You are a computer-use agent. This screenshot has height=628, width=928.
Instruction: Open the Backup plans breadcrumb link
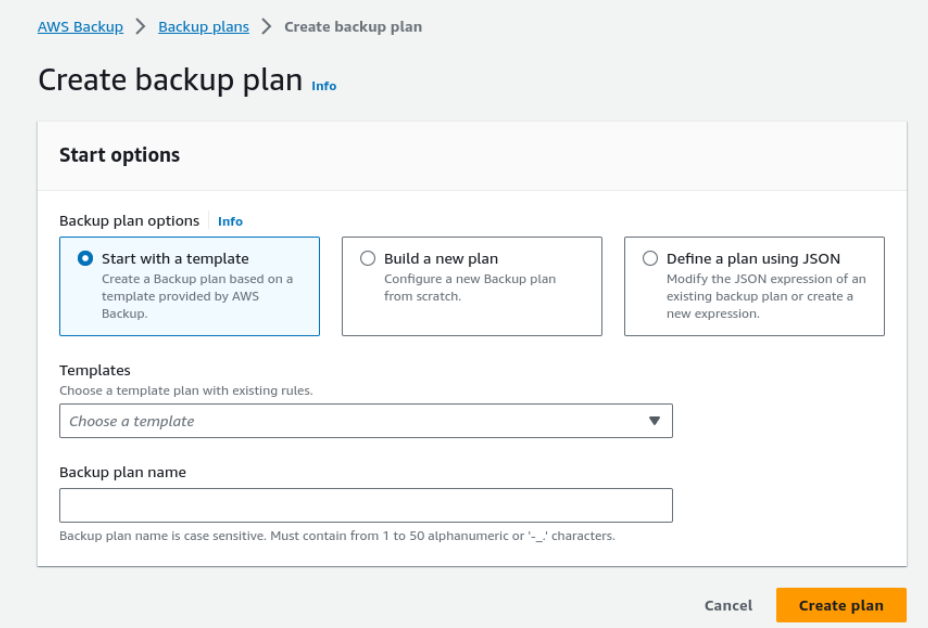pos(204,27)
